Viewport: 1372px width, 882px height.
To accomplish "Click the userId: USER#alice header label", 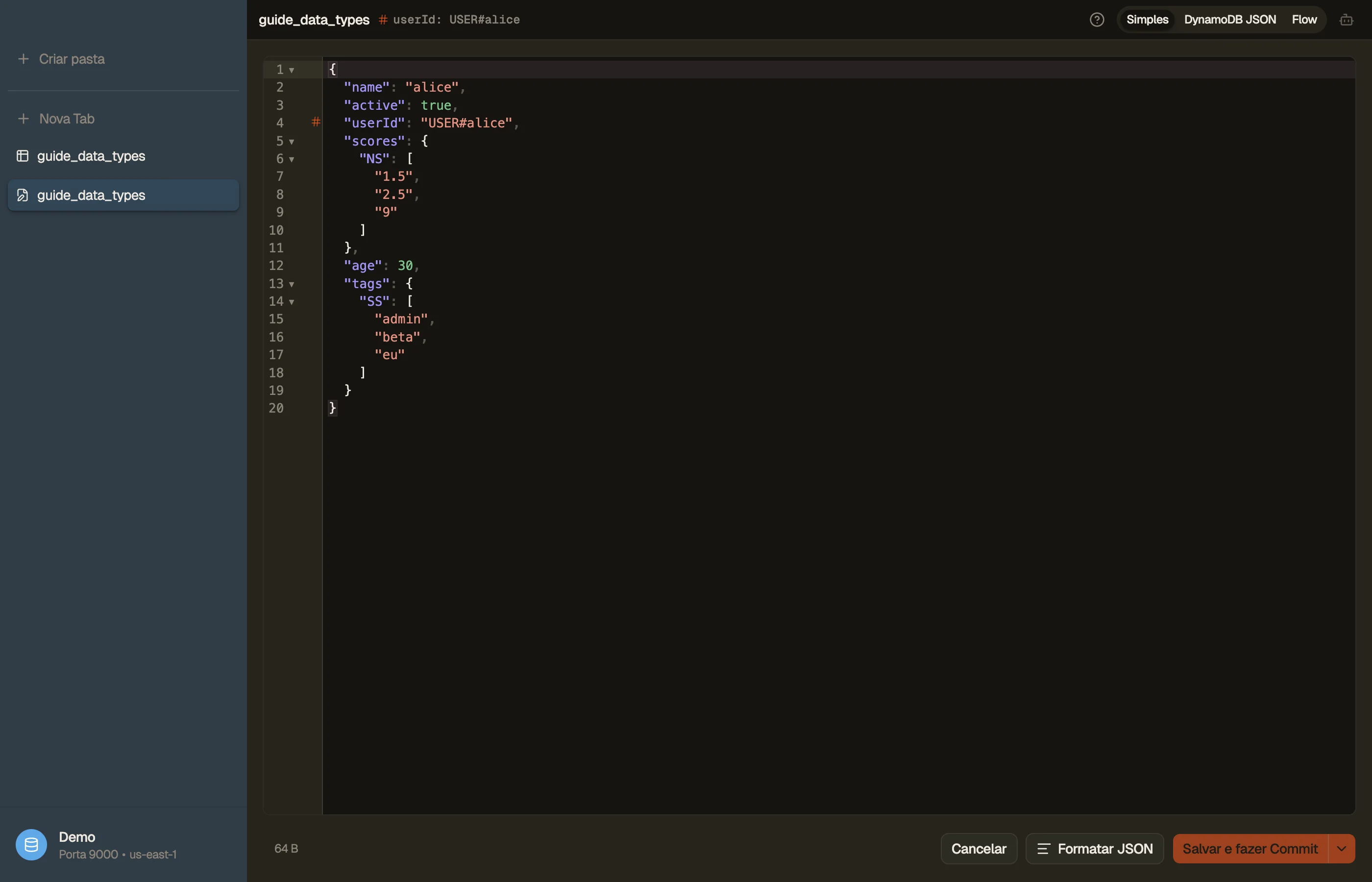I will coord(456,20).
